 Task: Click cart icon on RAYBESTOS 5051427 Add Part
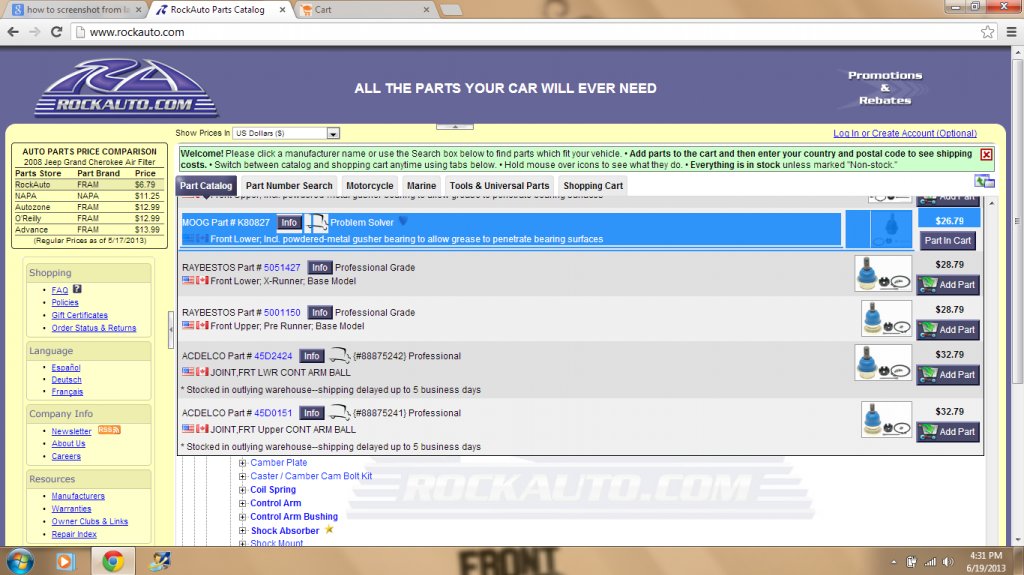pos(927,284)
